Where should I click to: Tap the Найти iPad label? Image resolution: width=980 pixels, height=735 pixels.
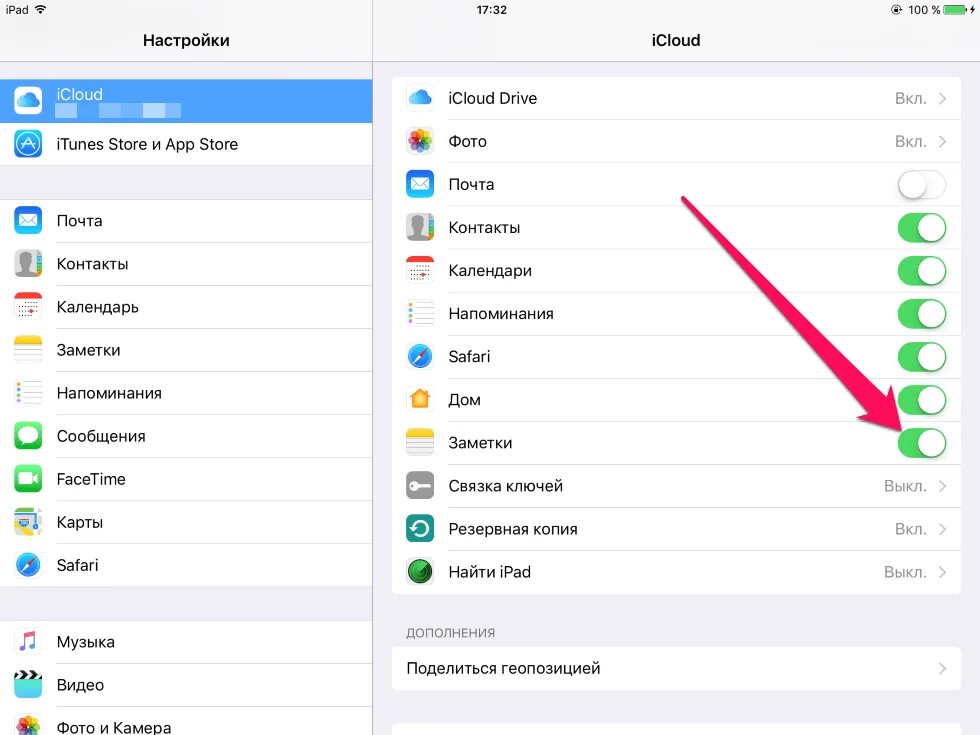tap(489, 572)
